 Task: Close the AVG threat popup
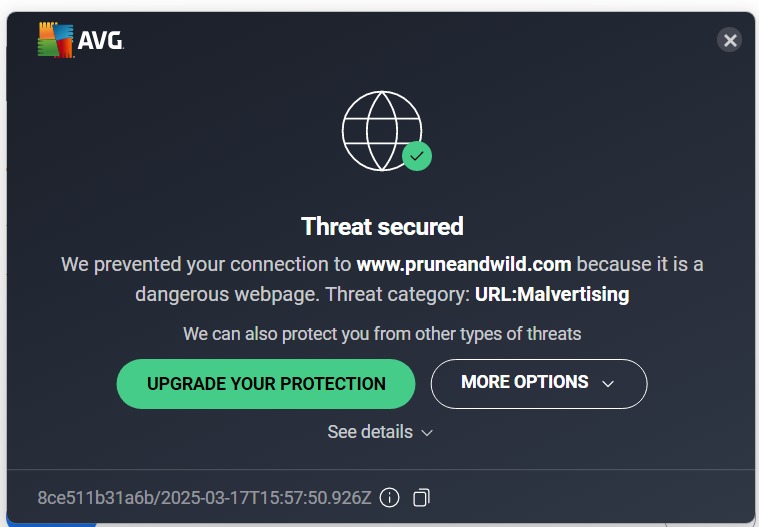click(x=730, y=40)
